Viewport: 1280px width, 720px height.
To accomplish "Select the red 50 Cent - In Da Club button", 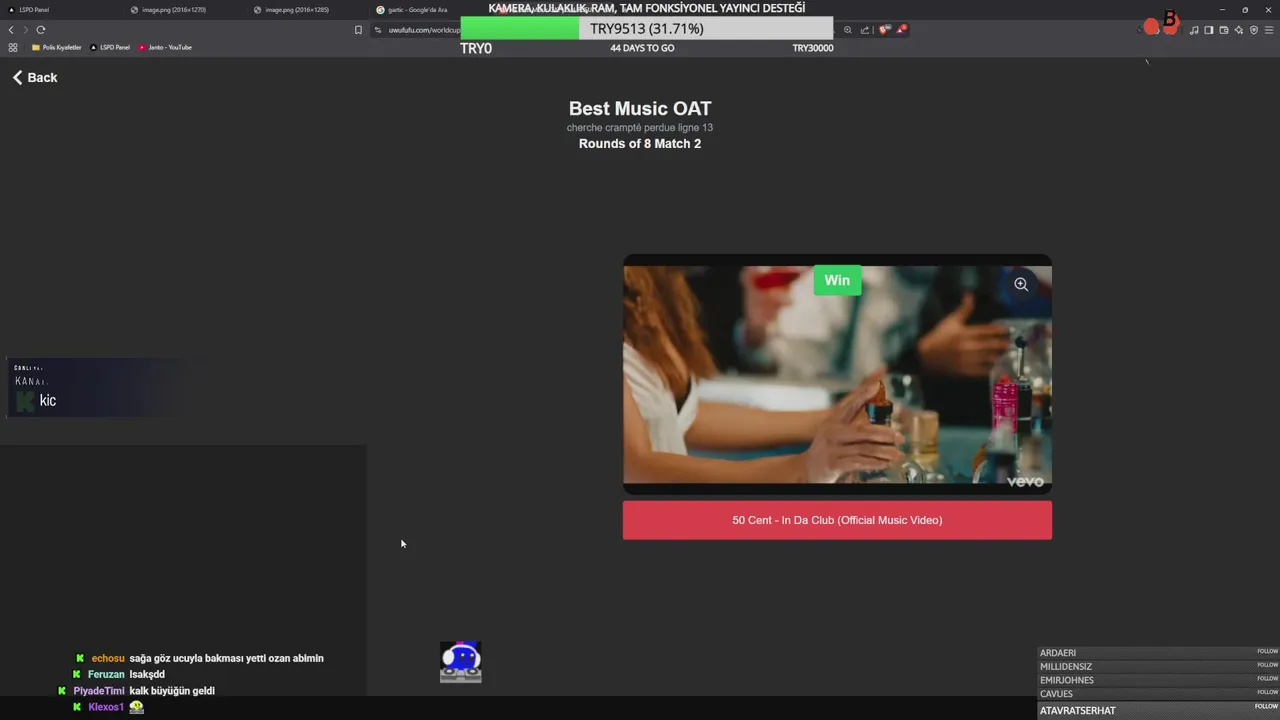I will point(837,520).
